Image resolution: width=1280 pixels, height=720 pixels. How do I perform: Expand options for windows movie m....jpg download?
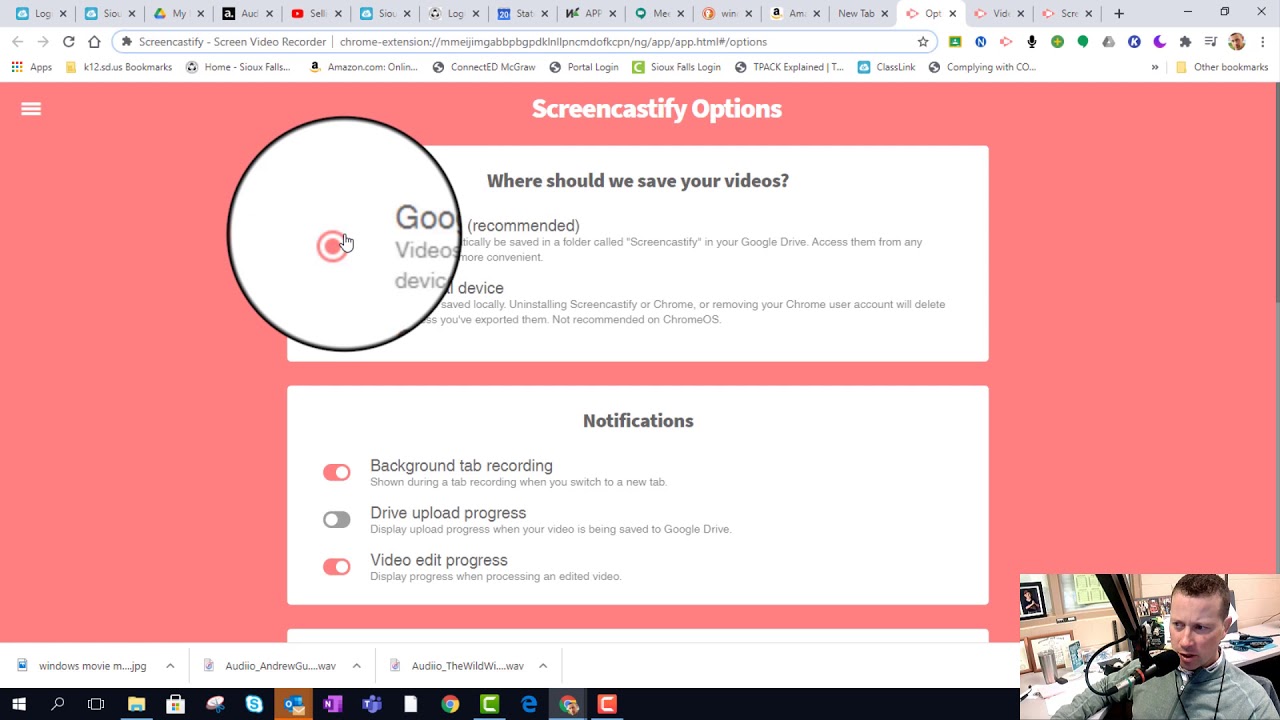170,666
